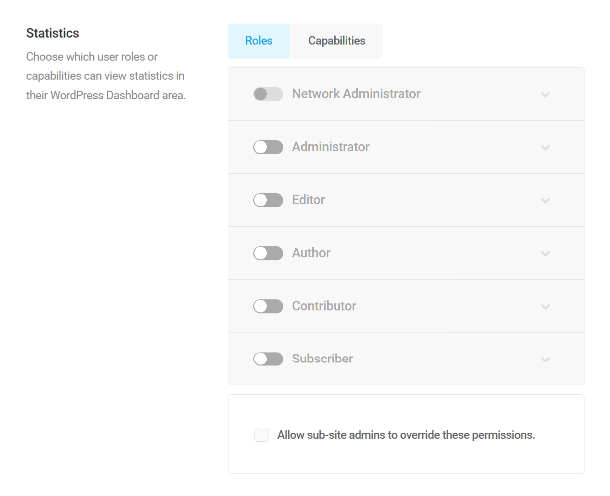Click the Subscriber row chevron arrow
This screenshot has height=496, width=610.
coord(545,359)
